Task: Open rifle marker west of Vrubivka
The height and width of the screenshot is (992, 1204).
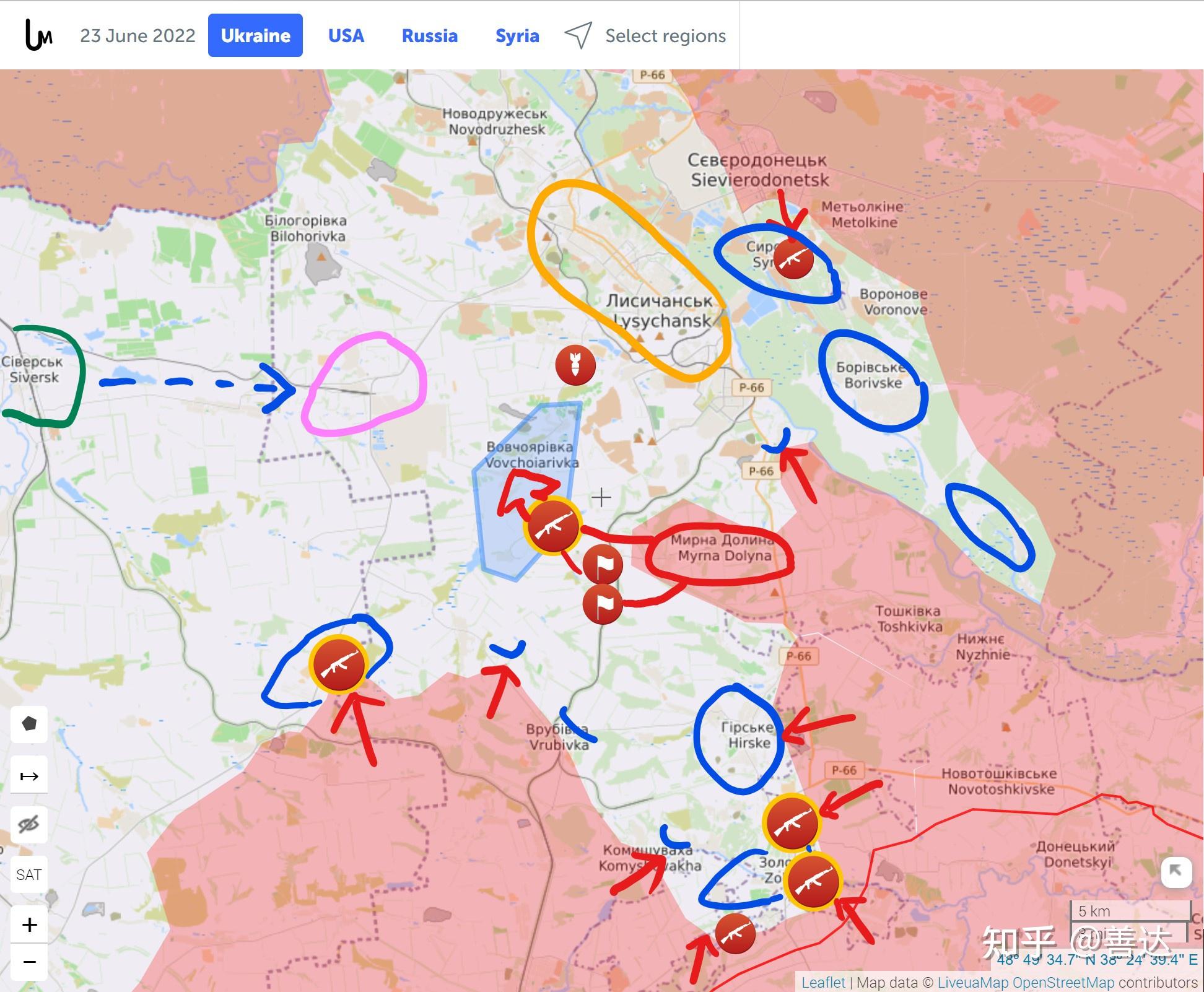Action: point(338,664)
